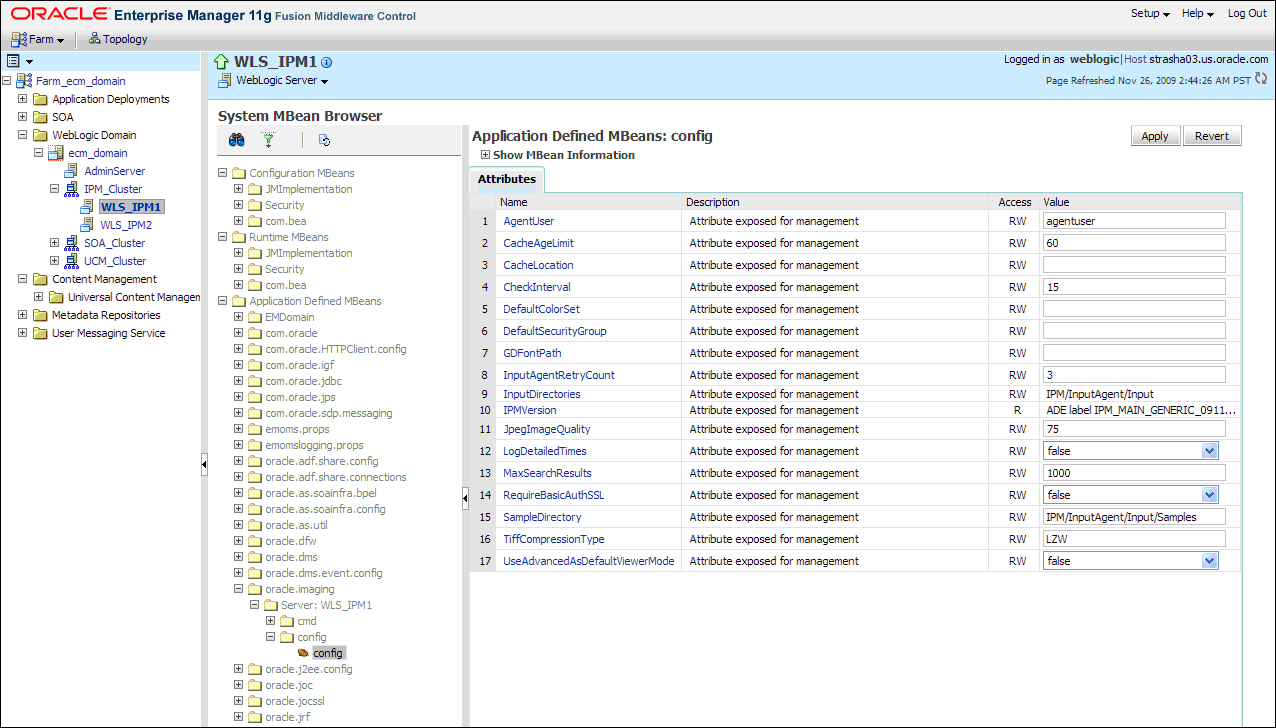Click the green up arrow status icon for WLS_IPM1
Image resolution: width=1276 pixels, height=728 pixels.
(x=222, y=62)
